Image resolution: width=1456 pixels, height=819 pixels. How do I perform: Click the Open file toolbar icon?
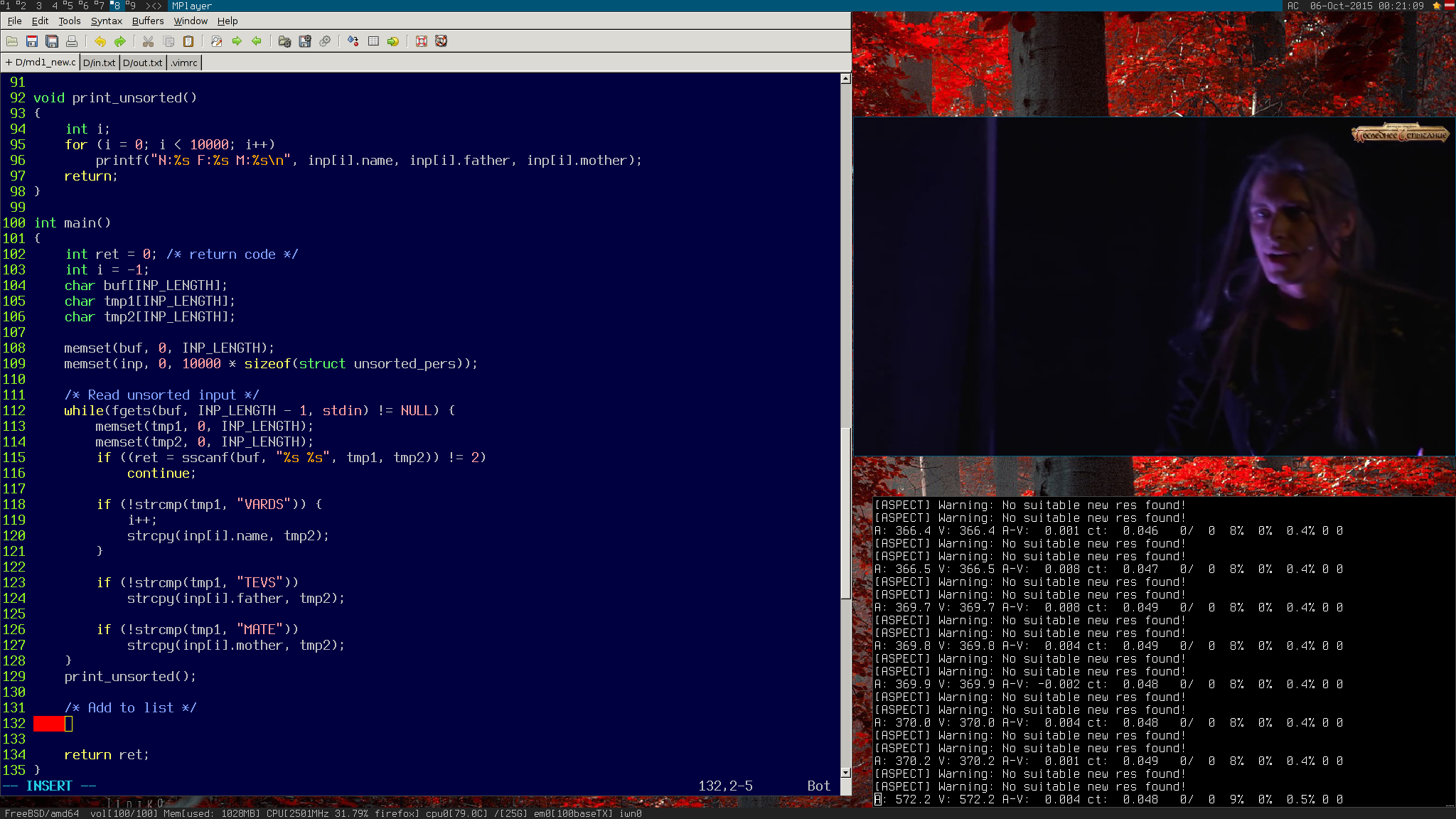click(x=12, y=41)
